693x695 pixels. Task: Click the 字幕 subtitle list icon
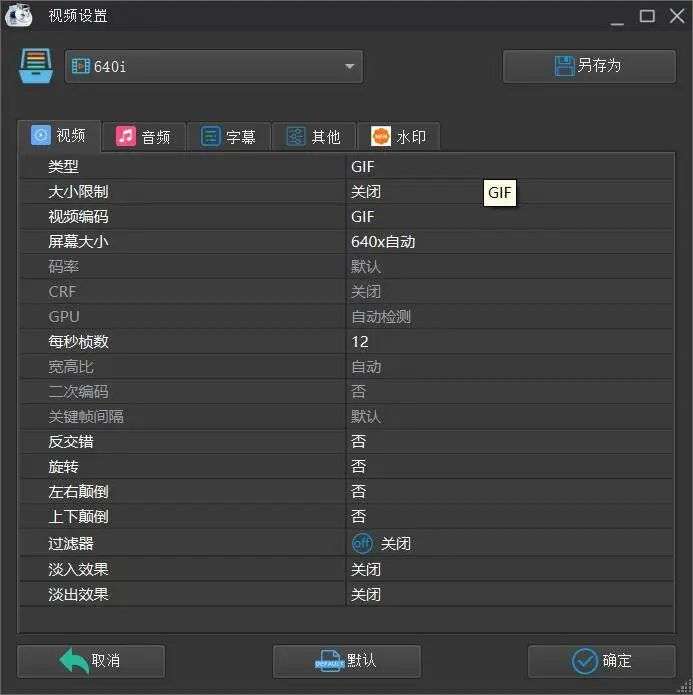click(x=210, y=136)
